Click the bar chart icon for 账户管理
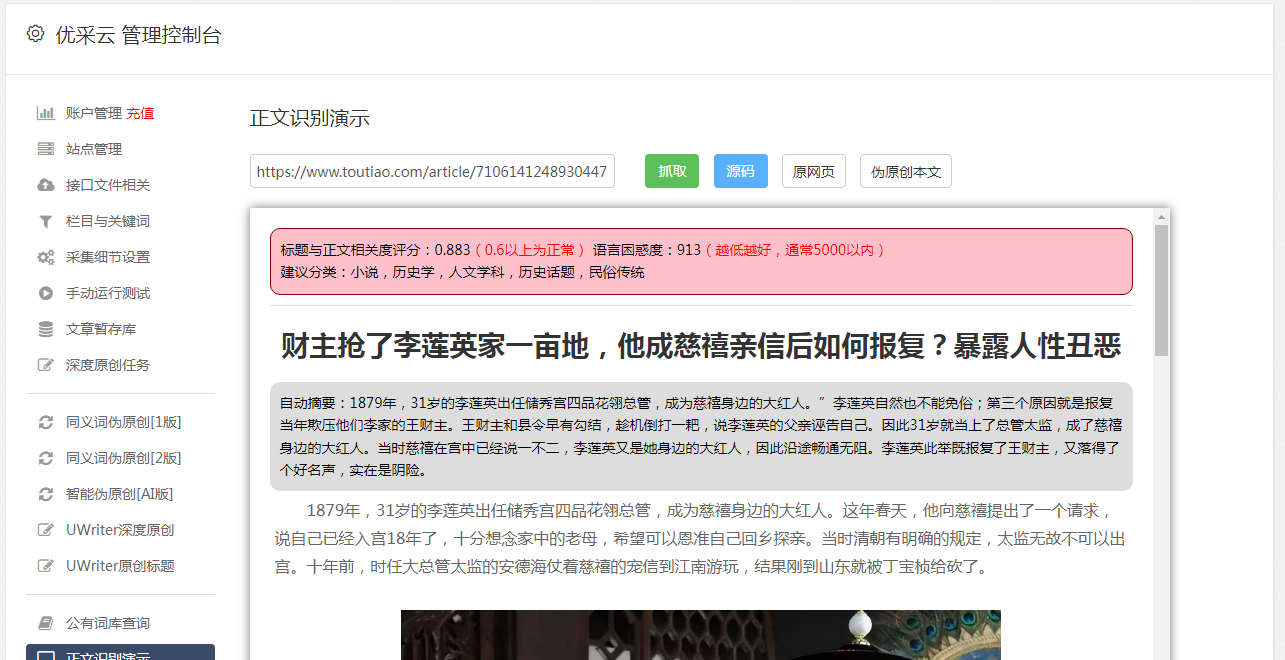Screen dimensions: 1285x660 click(x=45, y=113)
